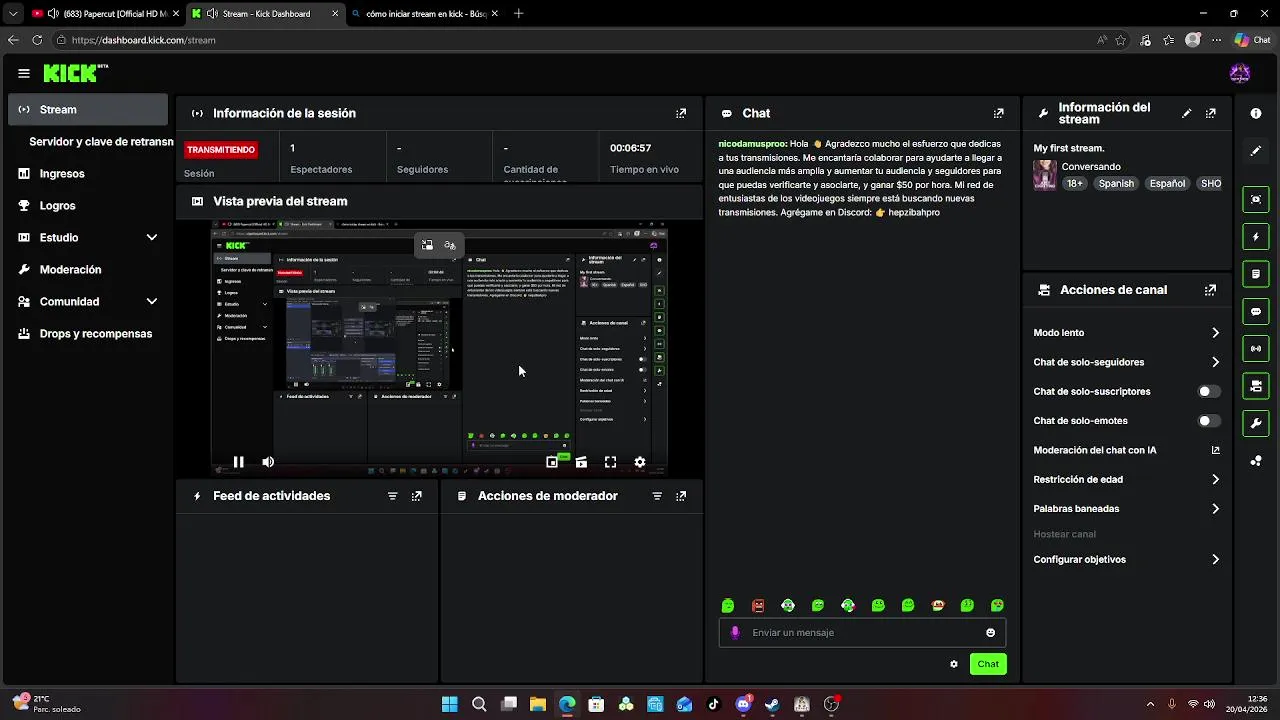The height and width of the screenshot is (720, 1280).
Task: Toggle activity feed lightning widget in sidebar
Action: (x=1256, y=237)
